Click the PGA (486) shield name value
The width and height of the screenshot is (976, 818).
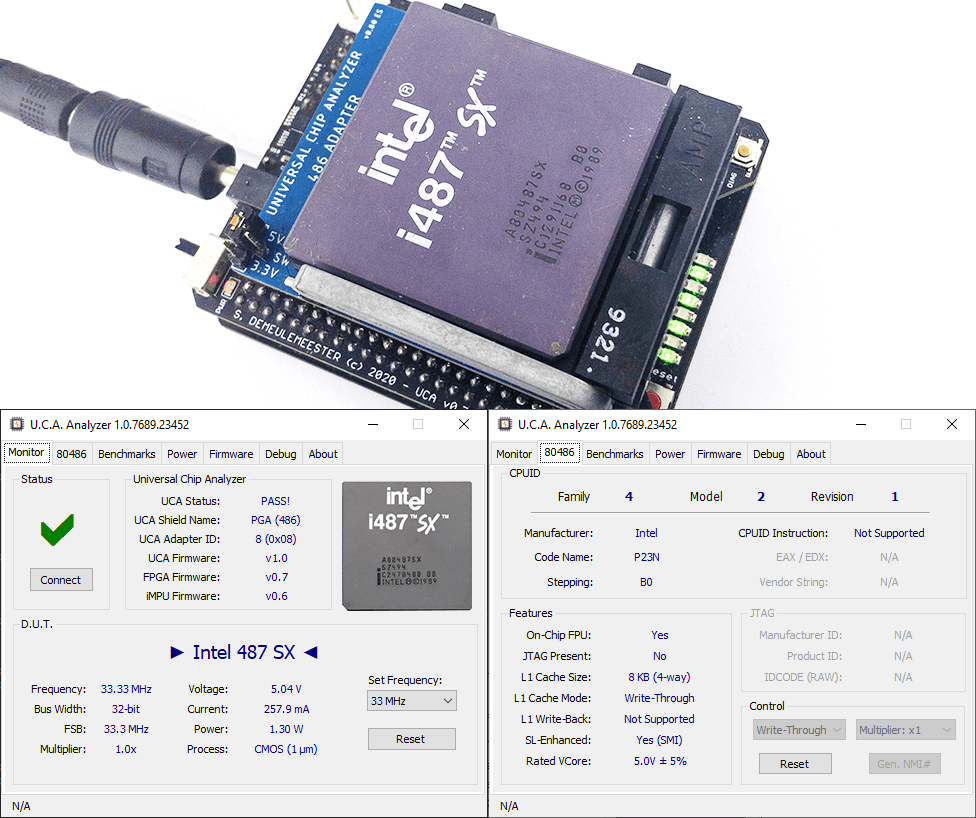point(276,520)
